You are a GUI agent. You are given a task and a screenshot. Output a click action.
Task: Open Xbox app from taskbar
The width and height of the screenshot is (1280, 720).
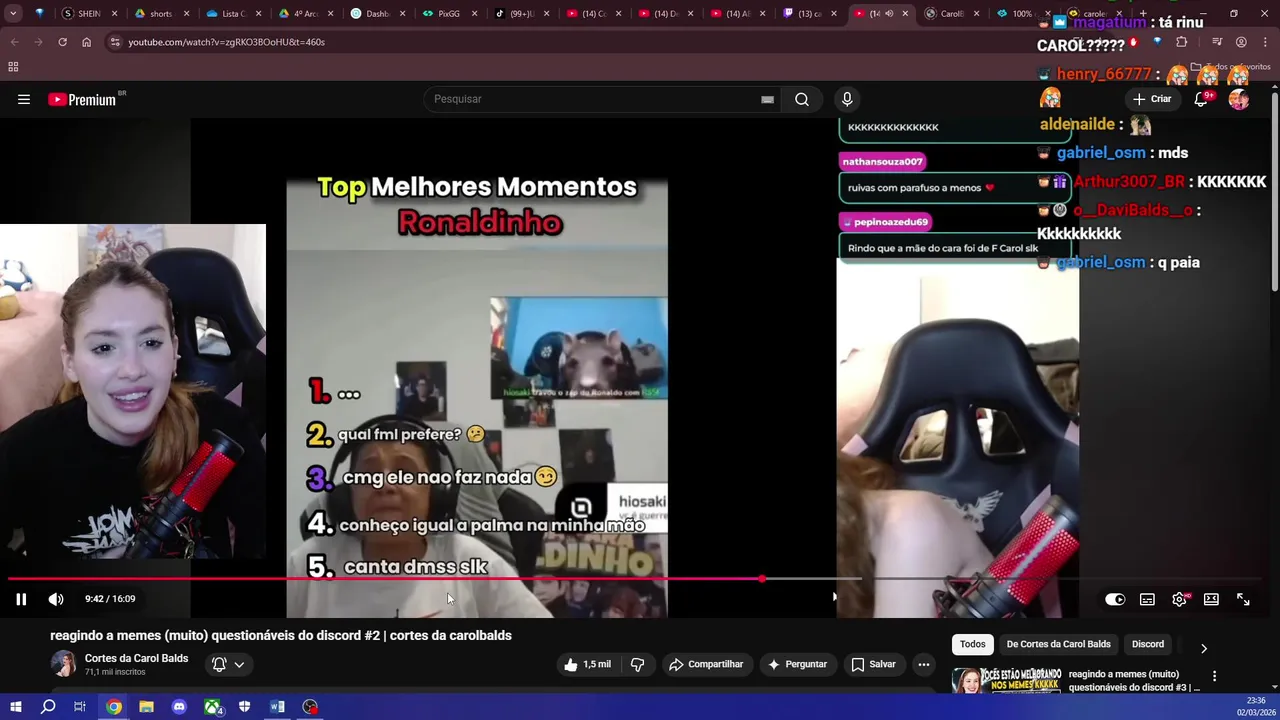212,707
